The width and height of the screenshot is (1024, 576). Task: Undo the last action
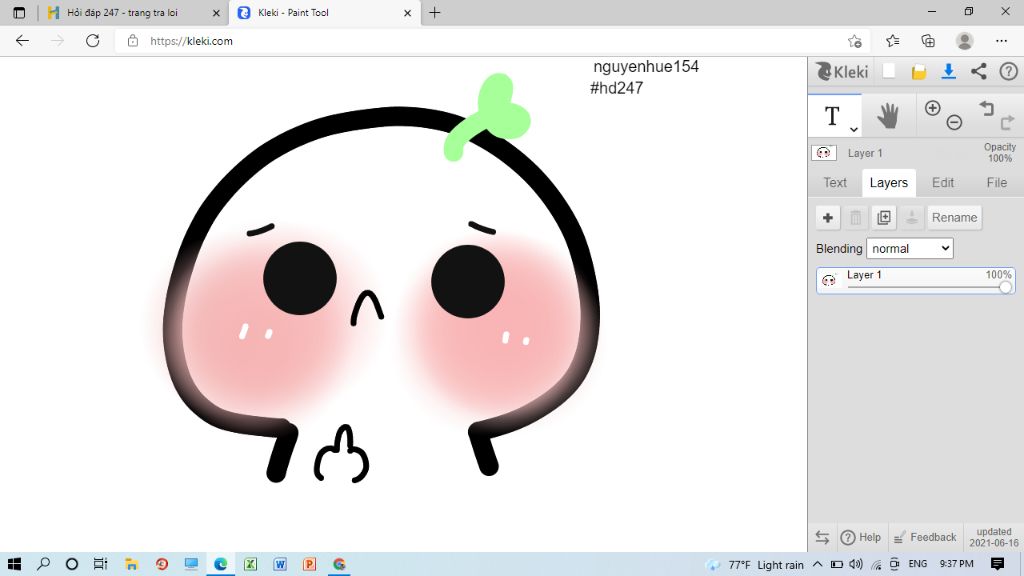click(x=987, y=108)
